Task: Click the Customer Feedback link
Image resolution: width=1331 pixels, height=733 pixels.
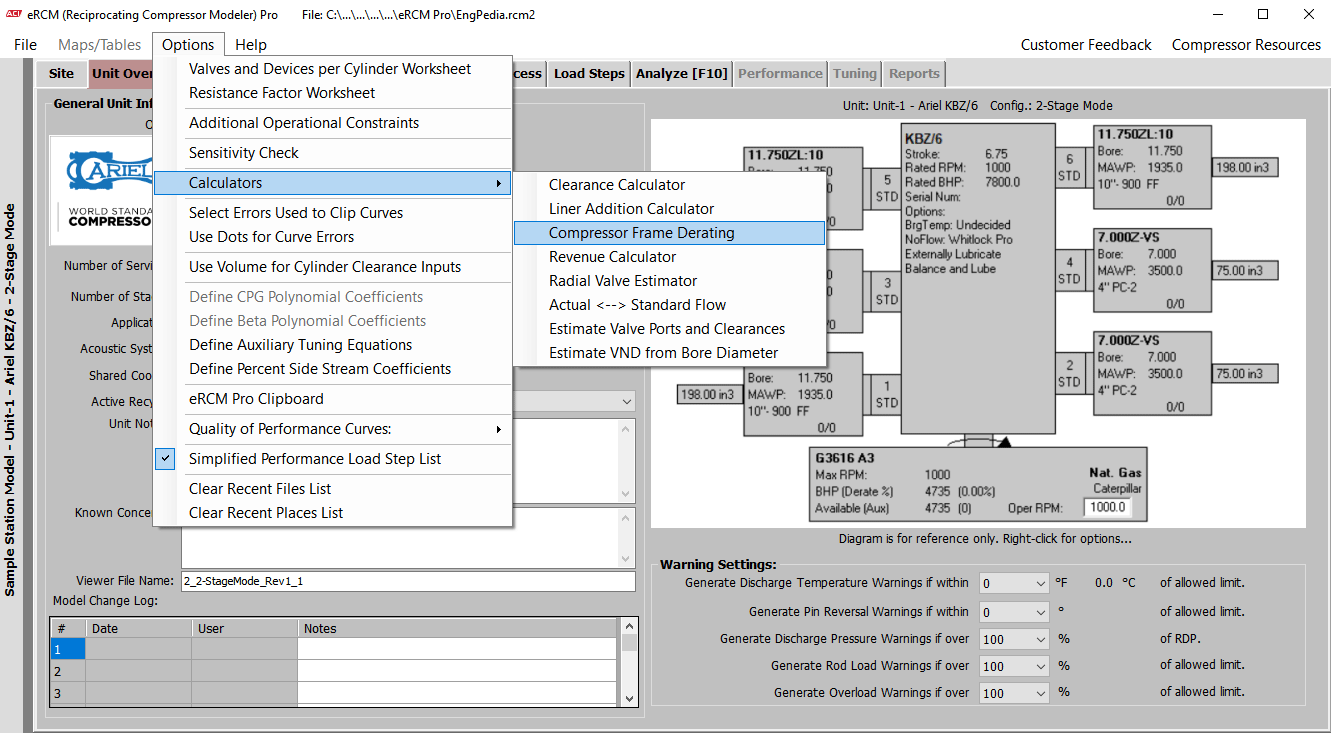Action: tap(1086, 45)
